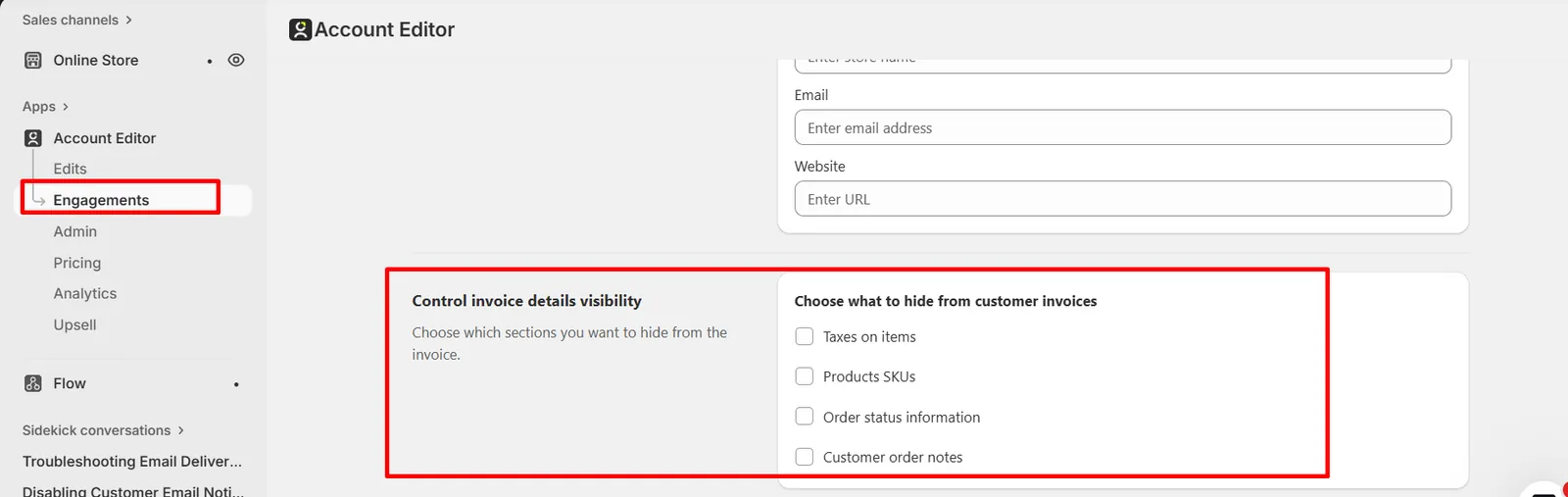Open the Analytics page
Screen dimensions: 1568x497
click(85, 293)
